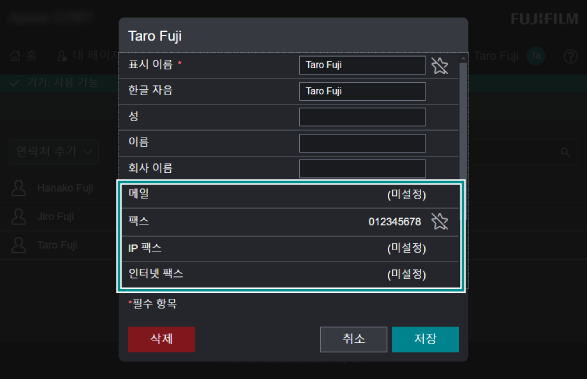587x379 pixels.
Task: Click the empty 이름 given name field
Action: pyautogui.click(x=362, y=143)
